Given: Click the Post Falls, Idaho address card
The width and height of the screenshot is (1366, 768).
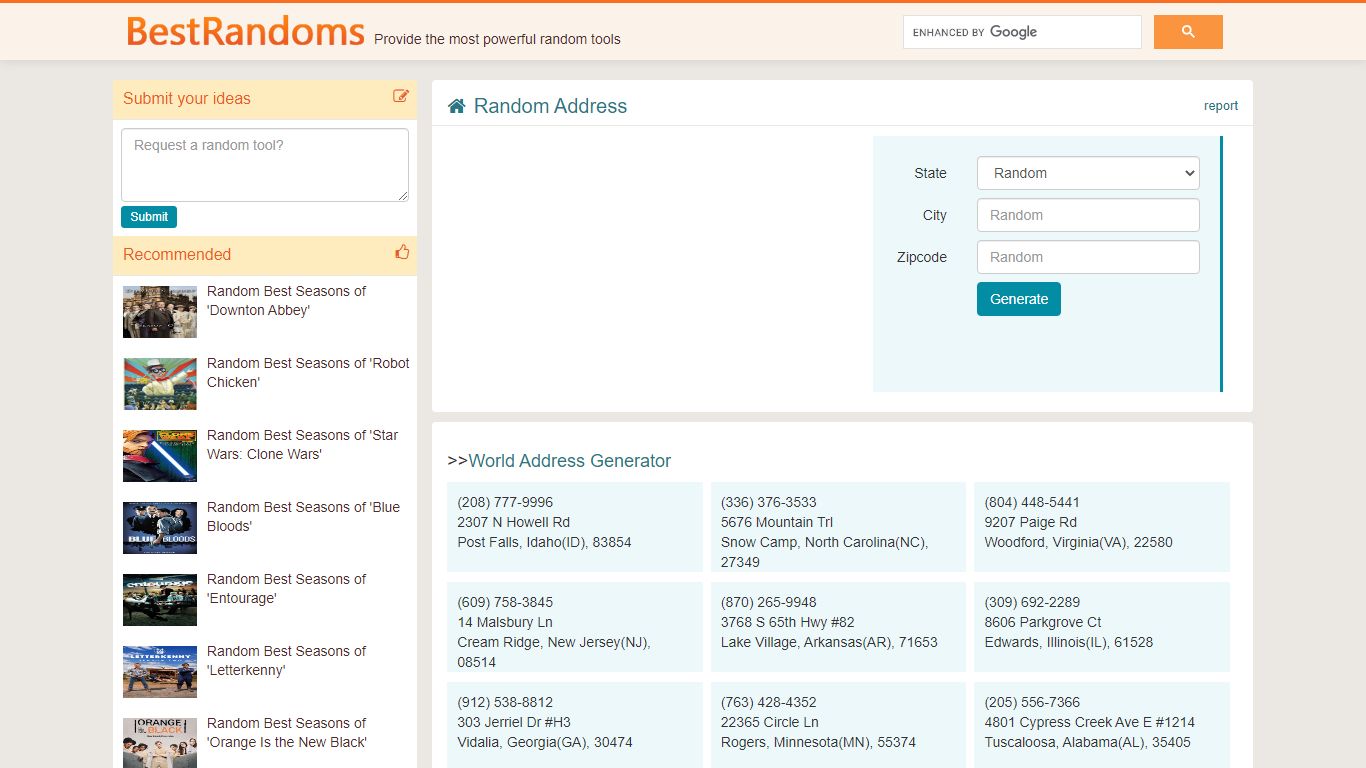Looking at the screenshot, I should (x=575, y=527).
